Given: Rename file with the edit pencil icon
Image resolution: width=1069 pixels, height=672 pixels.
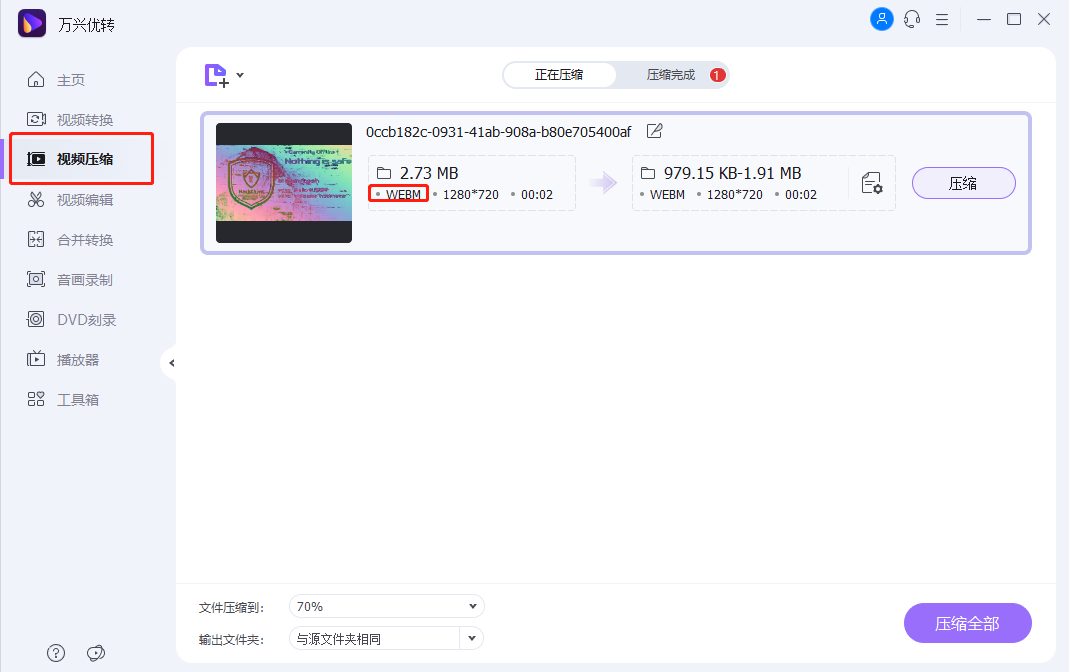Looking at the screenshot, I should tap(654, 131).
